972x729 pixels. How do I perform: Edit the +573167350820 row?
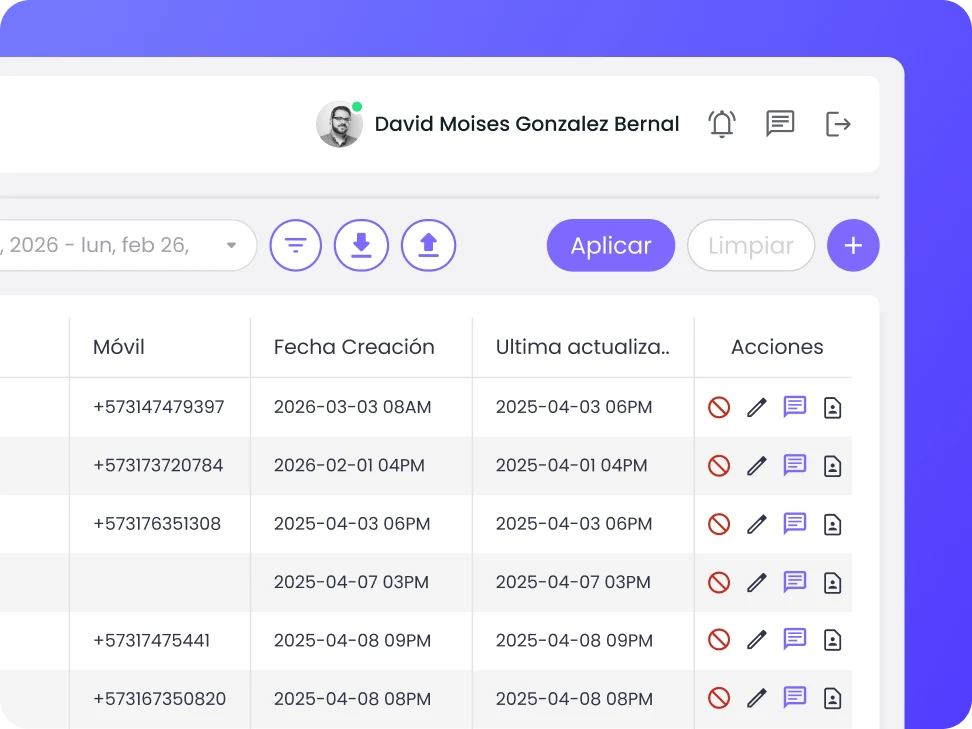(757, 698)
